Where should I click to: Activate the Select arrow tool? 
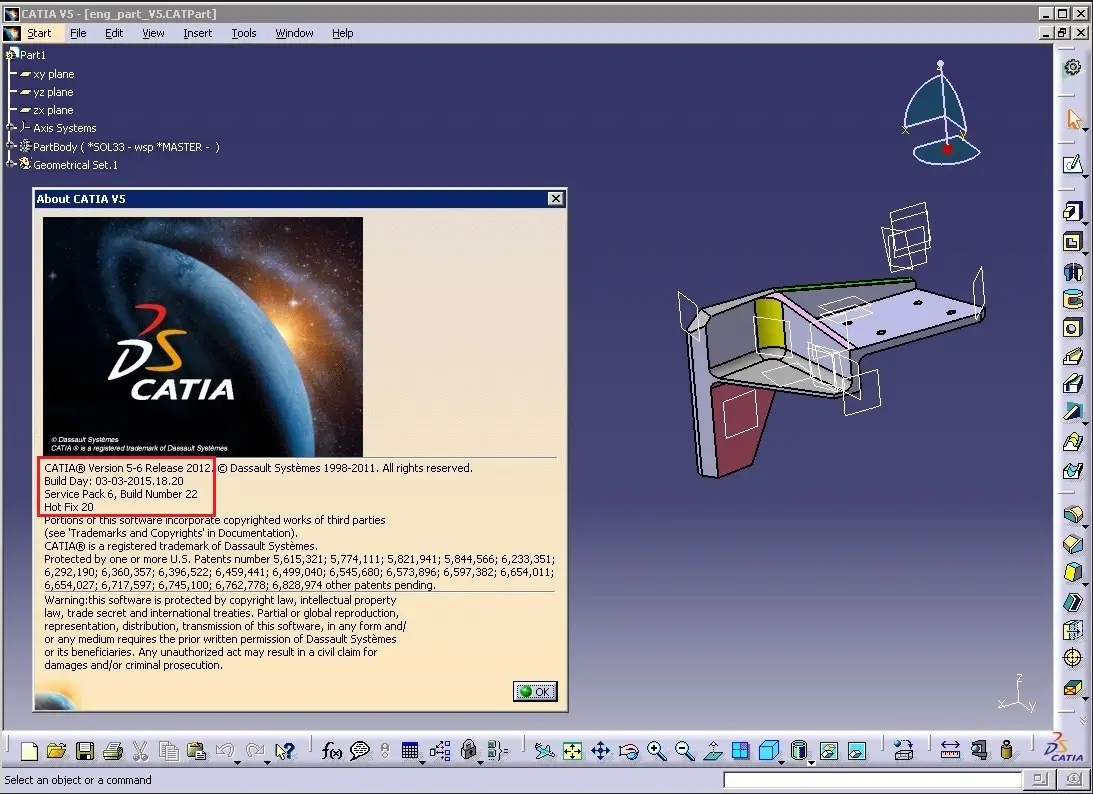[1073, 119]
